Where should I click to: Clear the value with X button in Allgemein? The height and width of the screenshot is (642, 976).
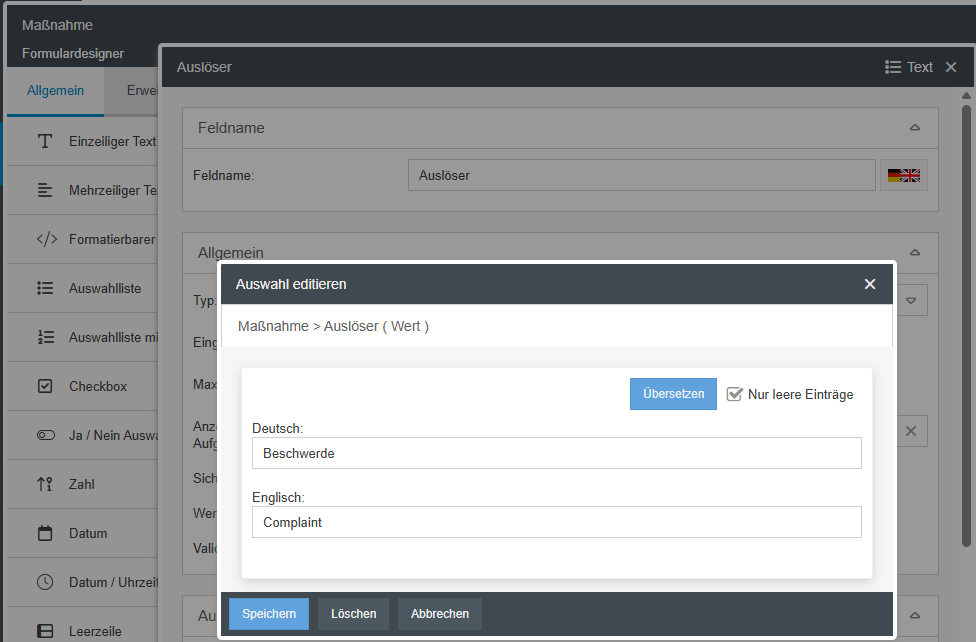911,431
